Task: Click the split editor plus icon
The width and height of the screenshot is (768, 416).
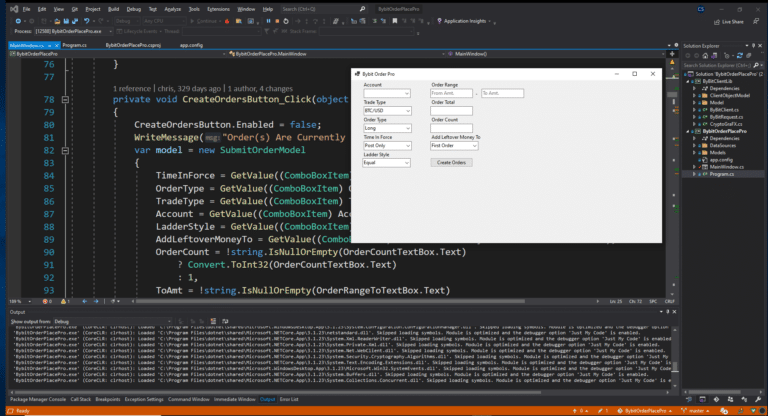Action: pos(672,54)
